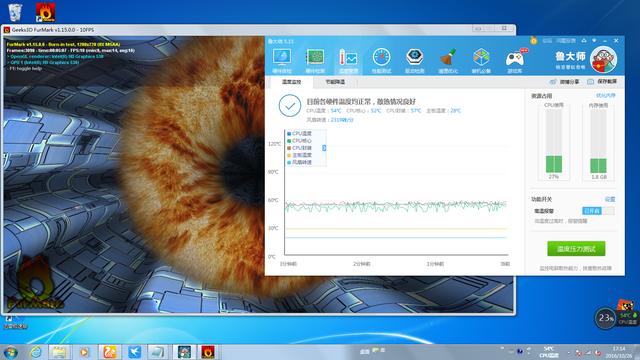Open the blue bird taskbar icon

click(x=134, y=352)
